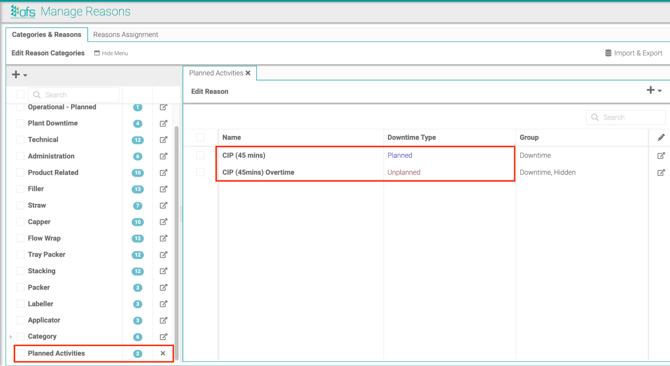Click the category Search field
670x366 pixels.
click(x=74, y=94)
